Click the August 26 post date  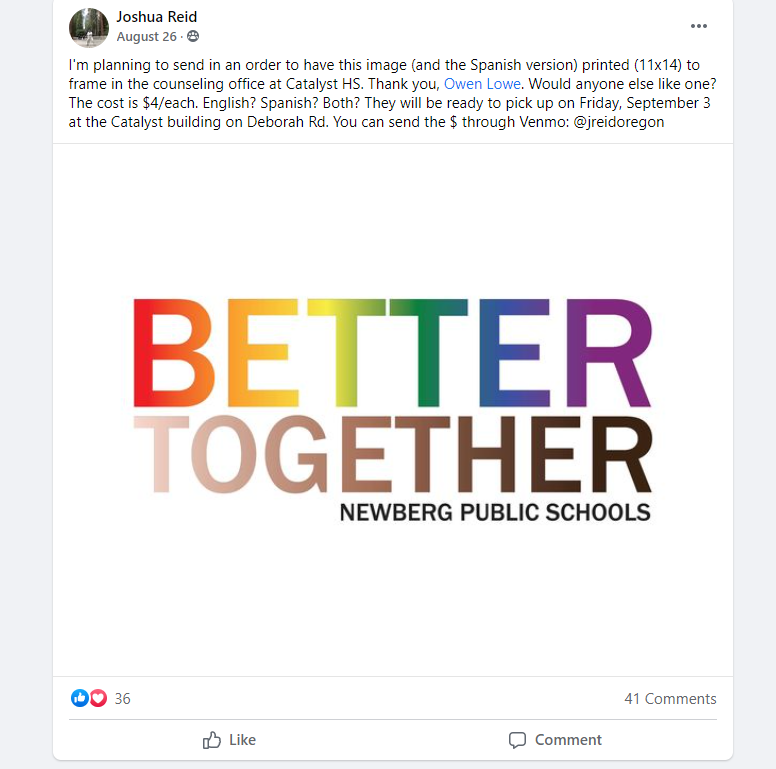point(146,37)
